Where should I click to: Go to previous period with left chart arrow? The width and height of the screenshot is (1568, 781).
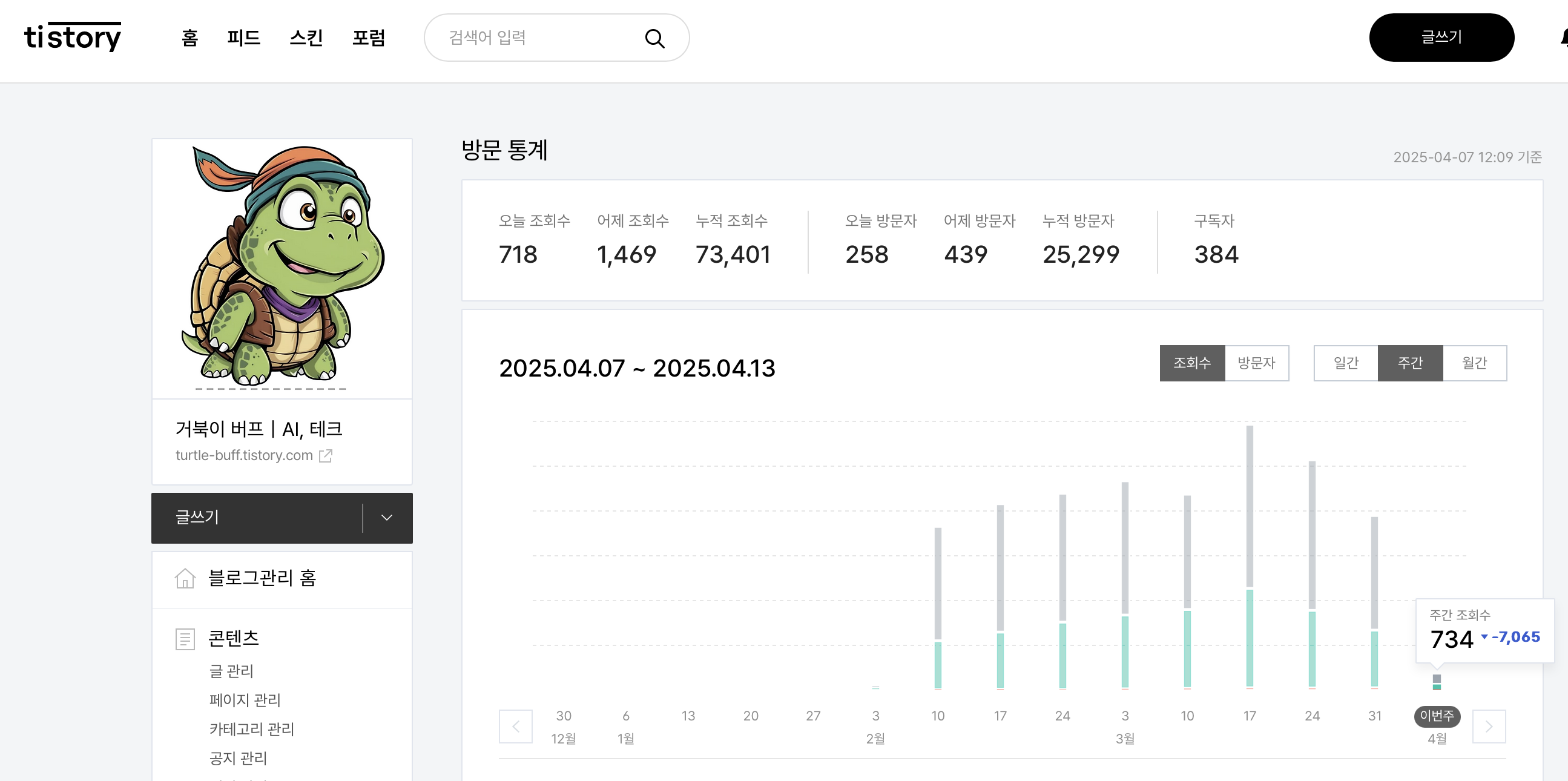coord(516,727)
